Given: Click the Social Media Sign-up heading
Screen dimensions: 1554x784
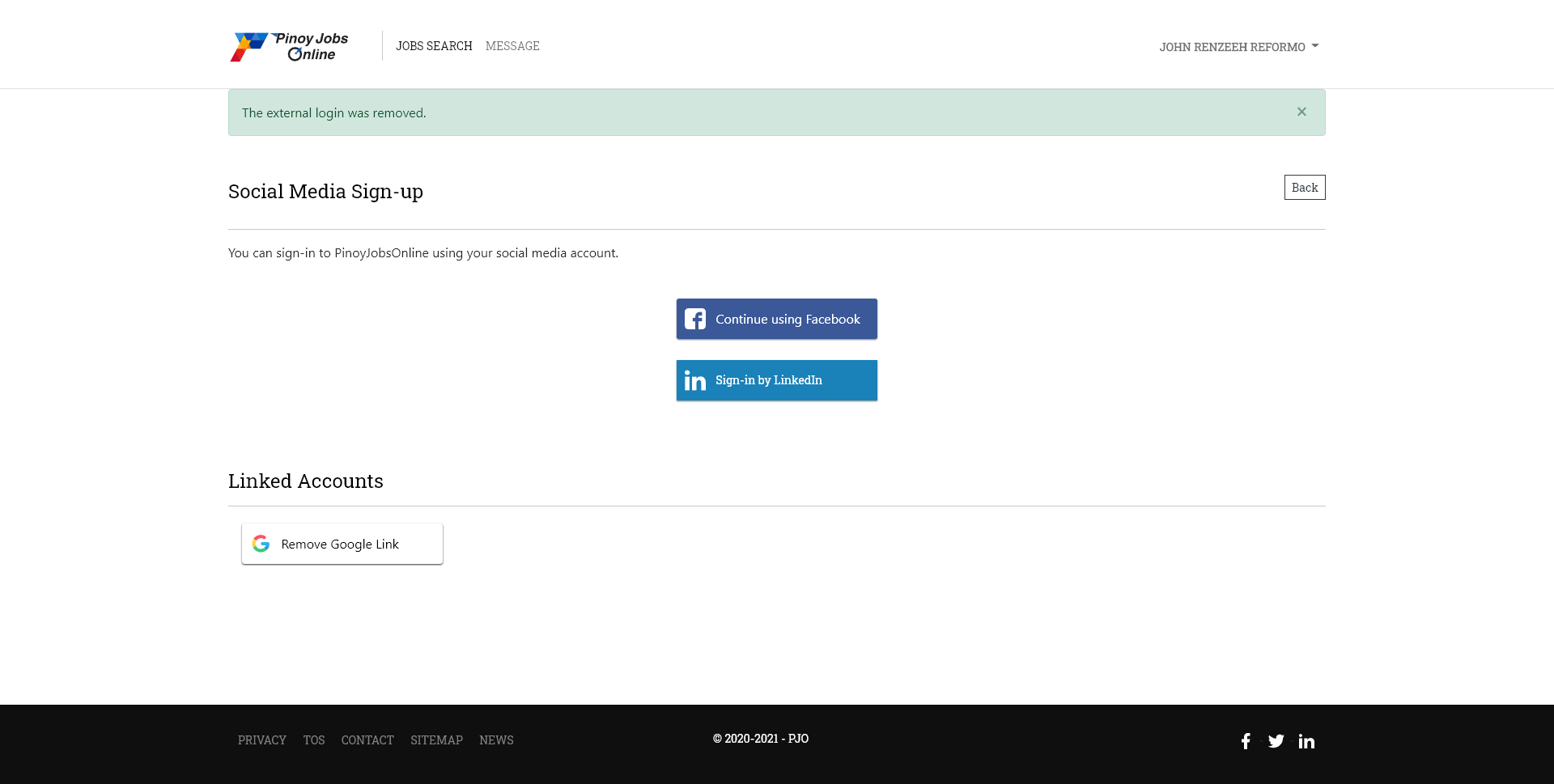Looking at the screenshot, I should pyautogui.click(x=325, y=192).
